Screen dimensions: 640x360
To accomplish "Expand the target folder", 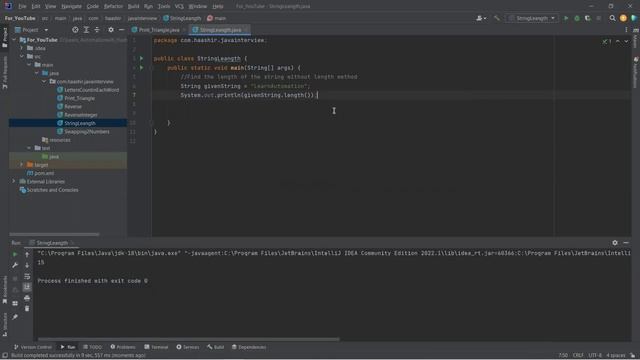I will (22, 164).
